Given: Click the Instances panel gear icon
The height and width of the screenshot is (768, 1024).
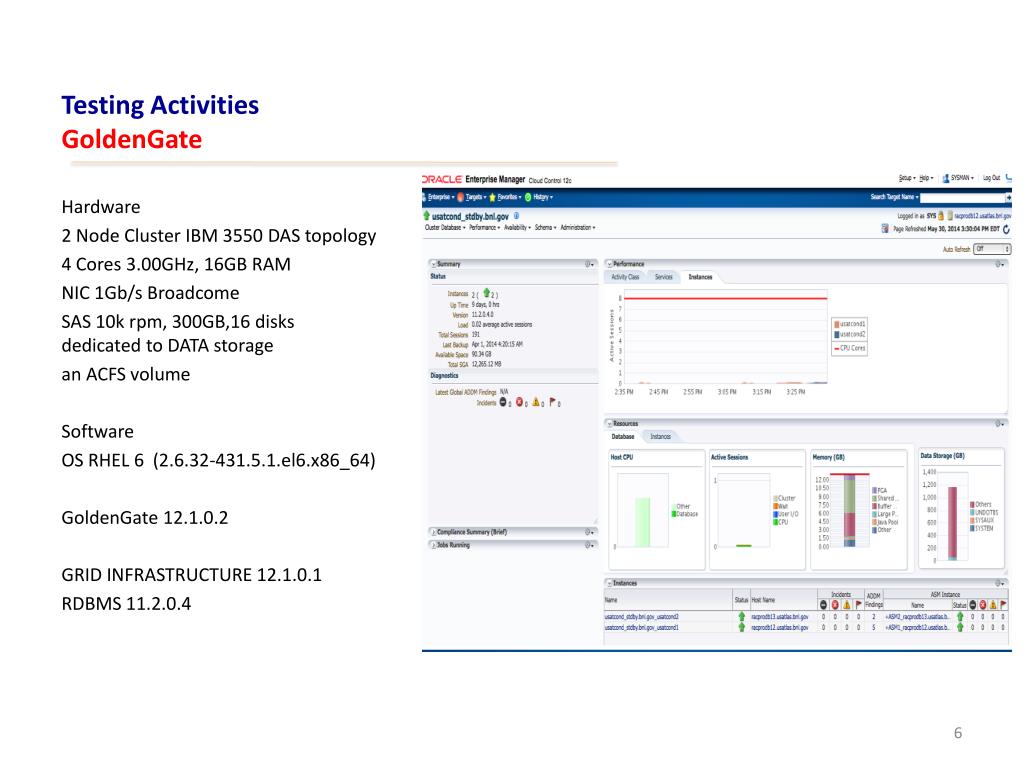Looking at the screenshot, I should point(999,583).
